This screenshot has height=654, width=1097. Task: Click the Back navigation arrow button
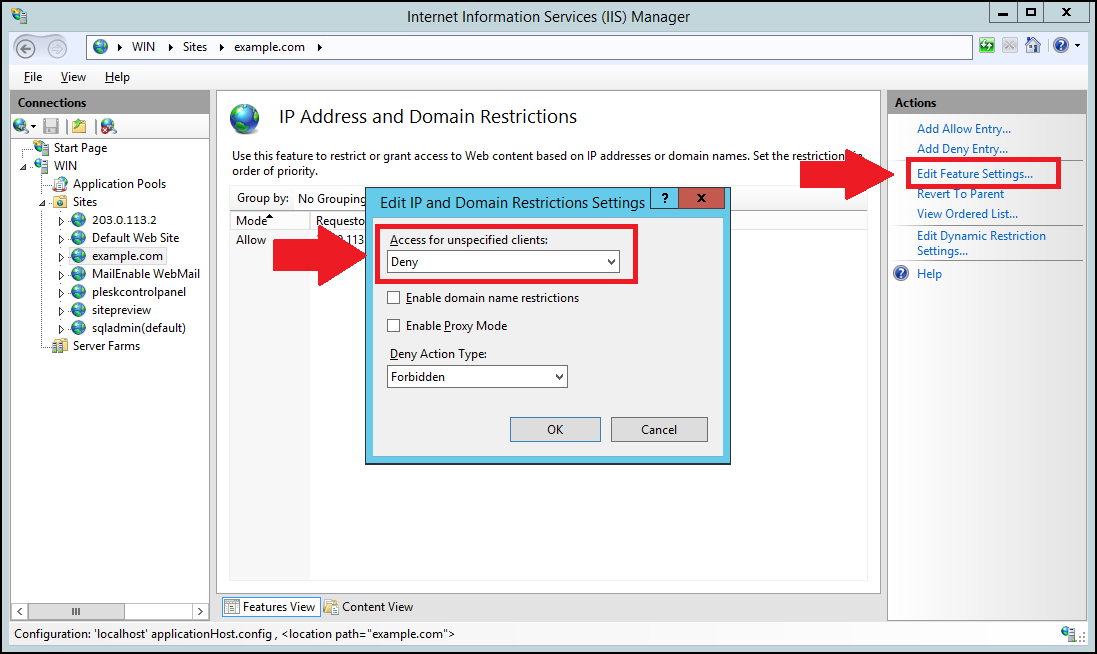point(26,48)
